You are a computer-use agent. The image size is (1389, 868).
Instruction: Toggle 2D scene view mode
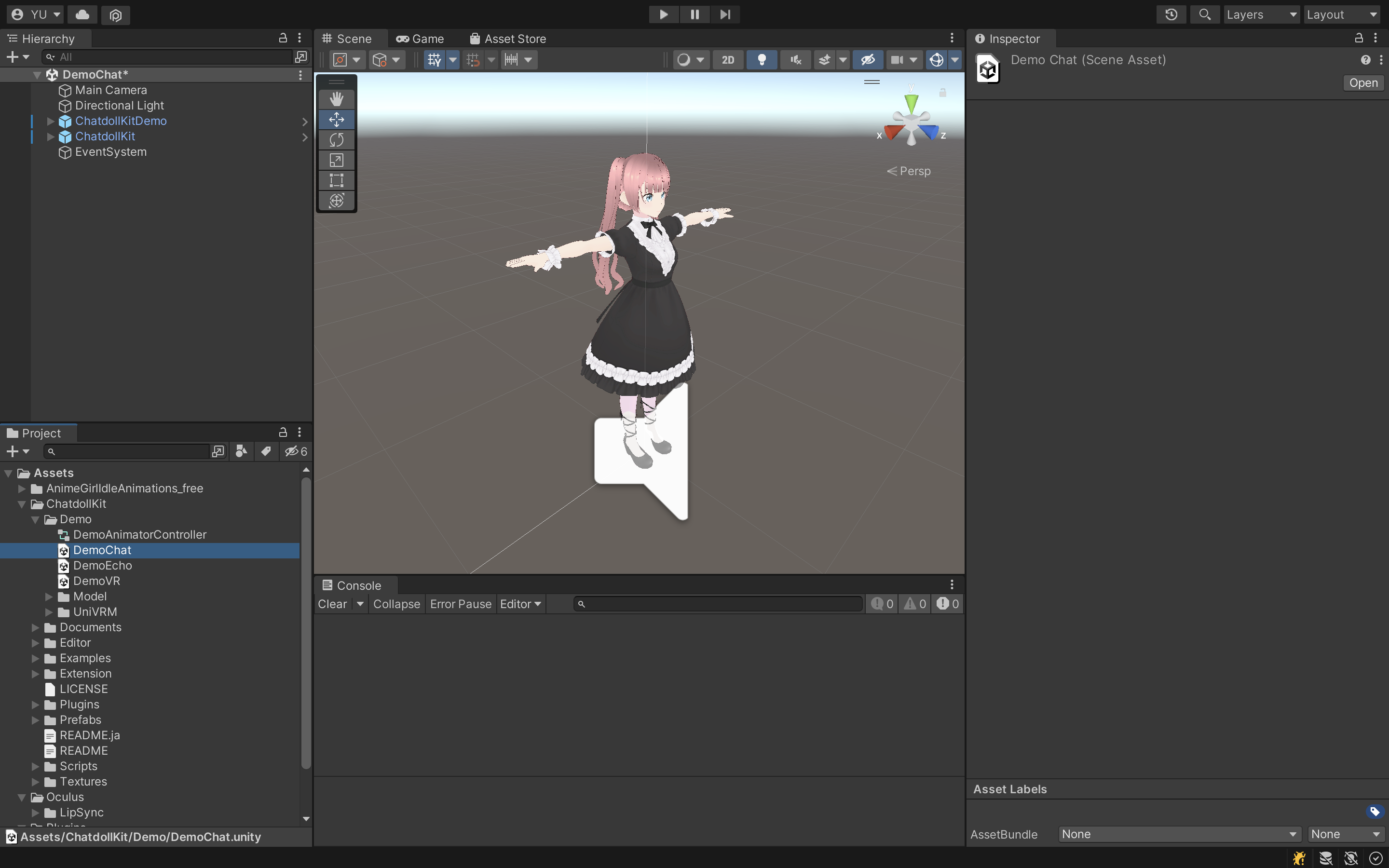point(728,60)
